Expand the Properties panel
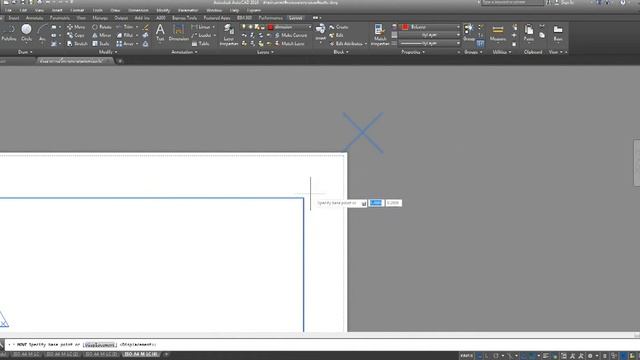The width and height of the screenshot is (640, 360). click(413, 52)
